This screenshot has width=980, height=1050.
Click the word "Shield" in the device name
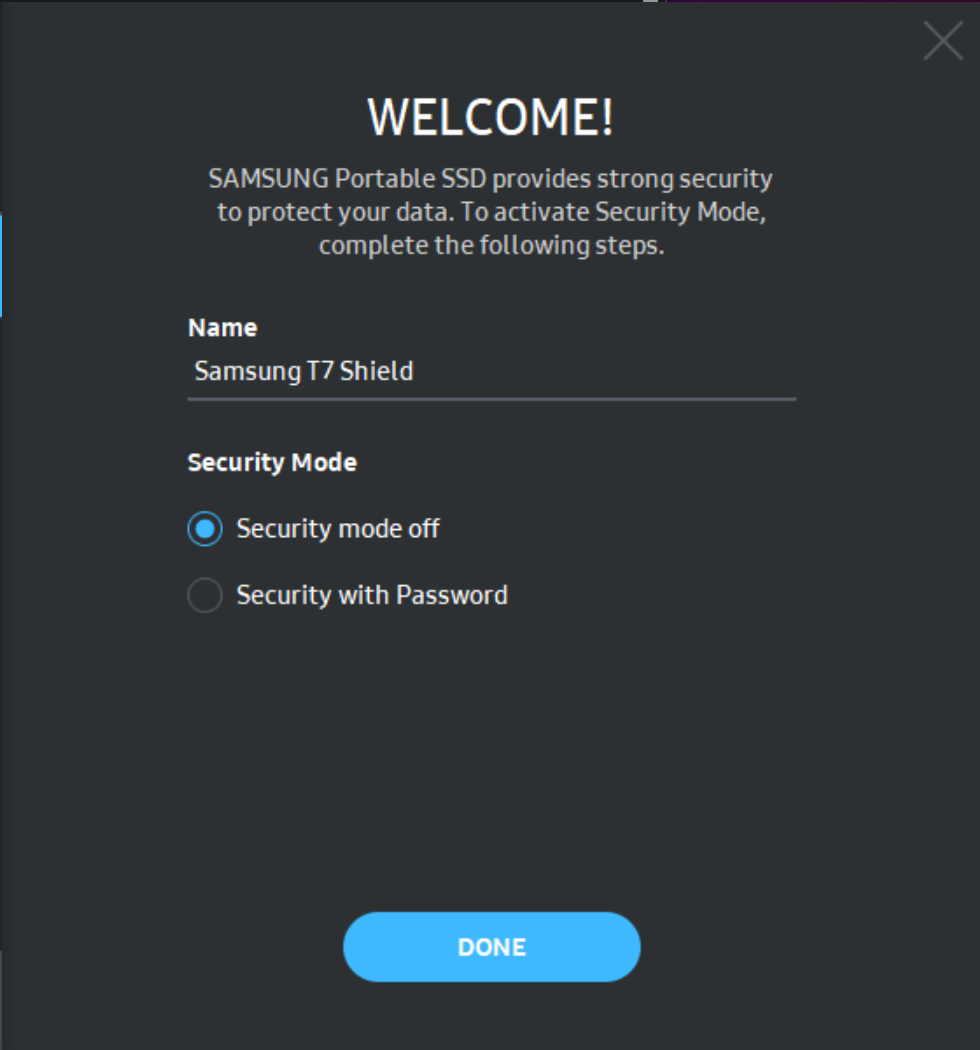376,372
